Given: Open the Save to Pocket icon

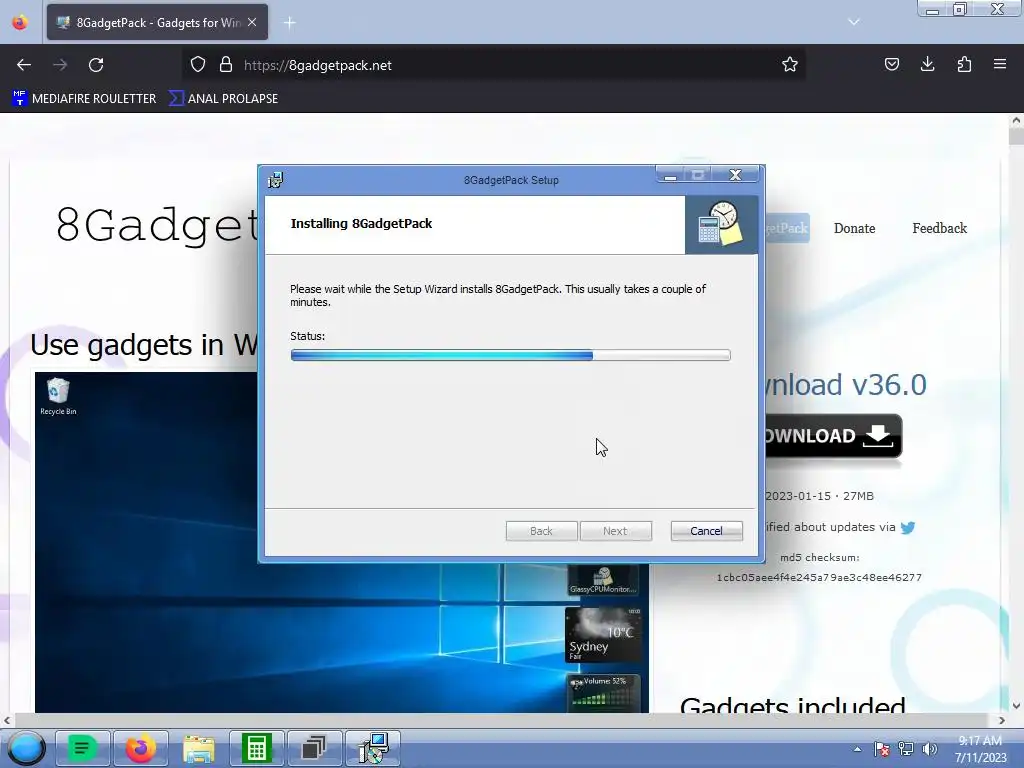Looking at the screenshot, I should pyautogui.click(x=891, y=64).
